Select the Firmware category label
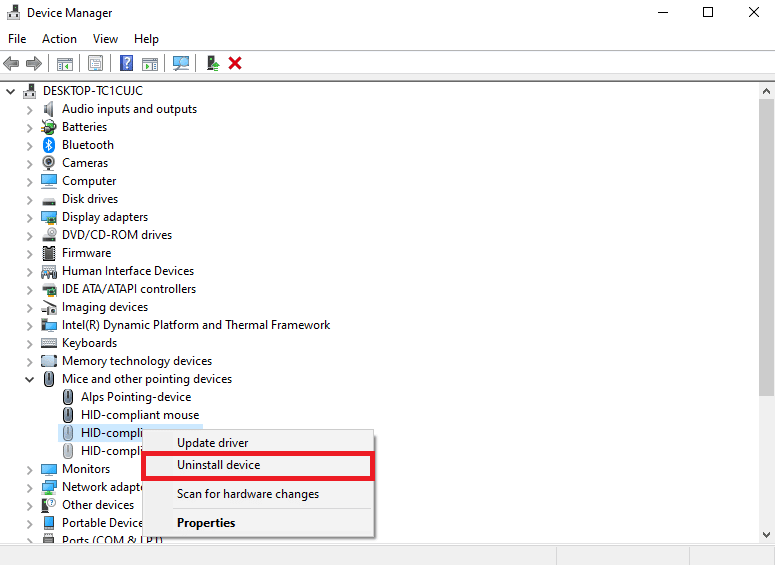 coord(86,253)
